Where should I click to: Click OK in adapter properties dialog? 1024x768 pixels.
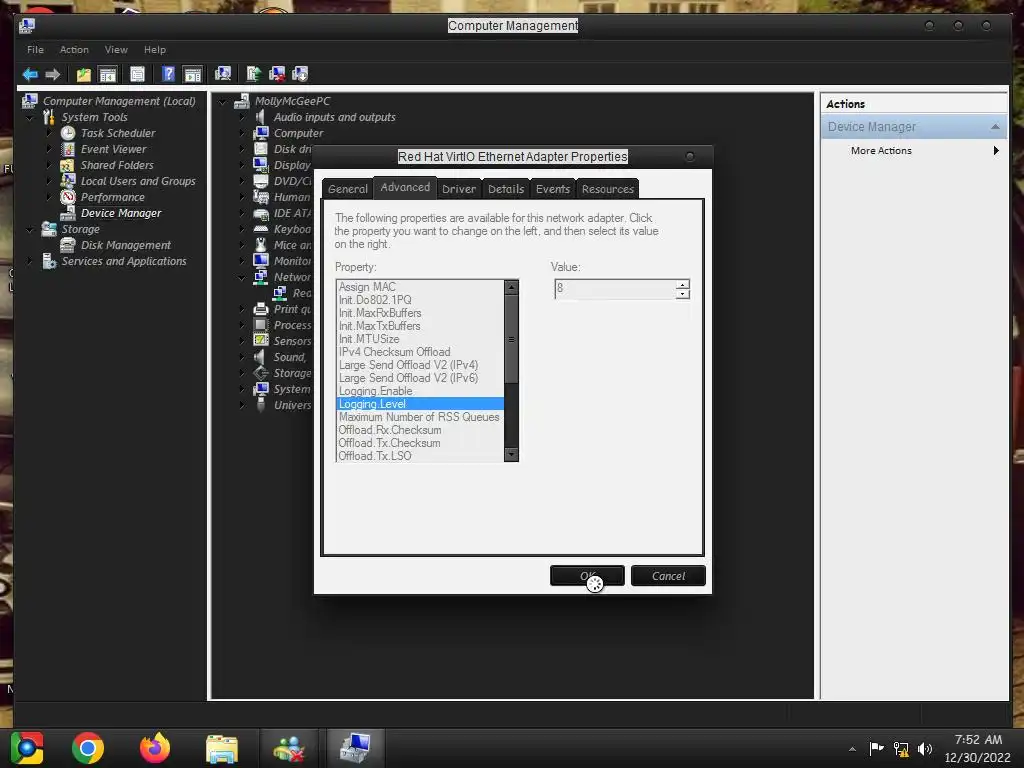[x=587, y=576]
